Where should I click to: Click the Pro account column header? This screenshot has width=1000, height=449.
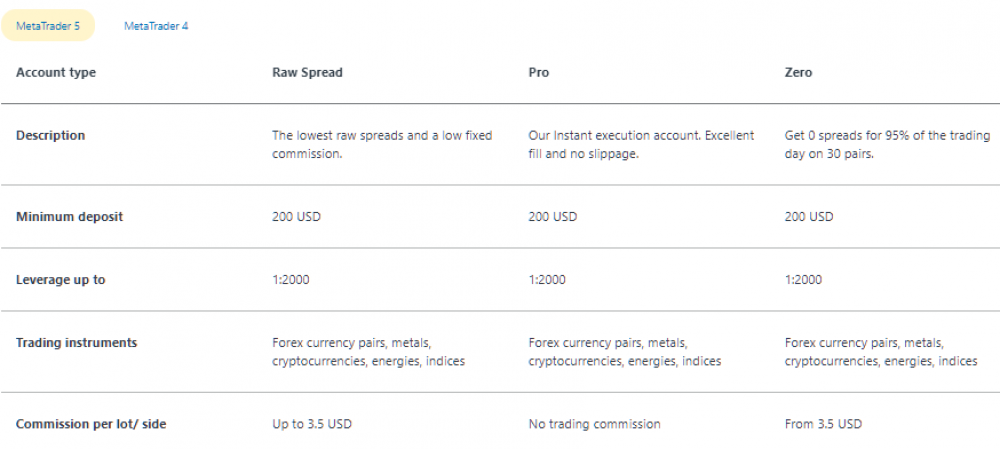click(x=539, y=72)
